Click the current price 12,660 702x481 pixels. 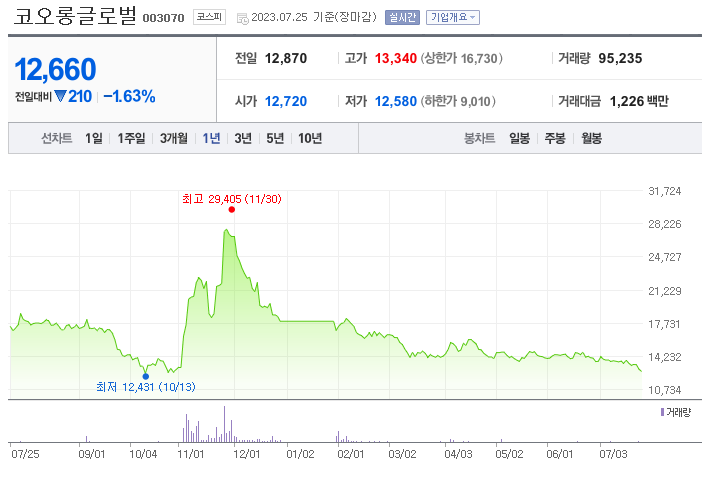tap(55, 69)
